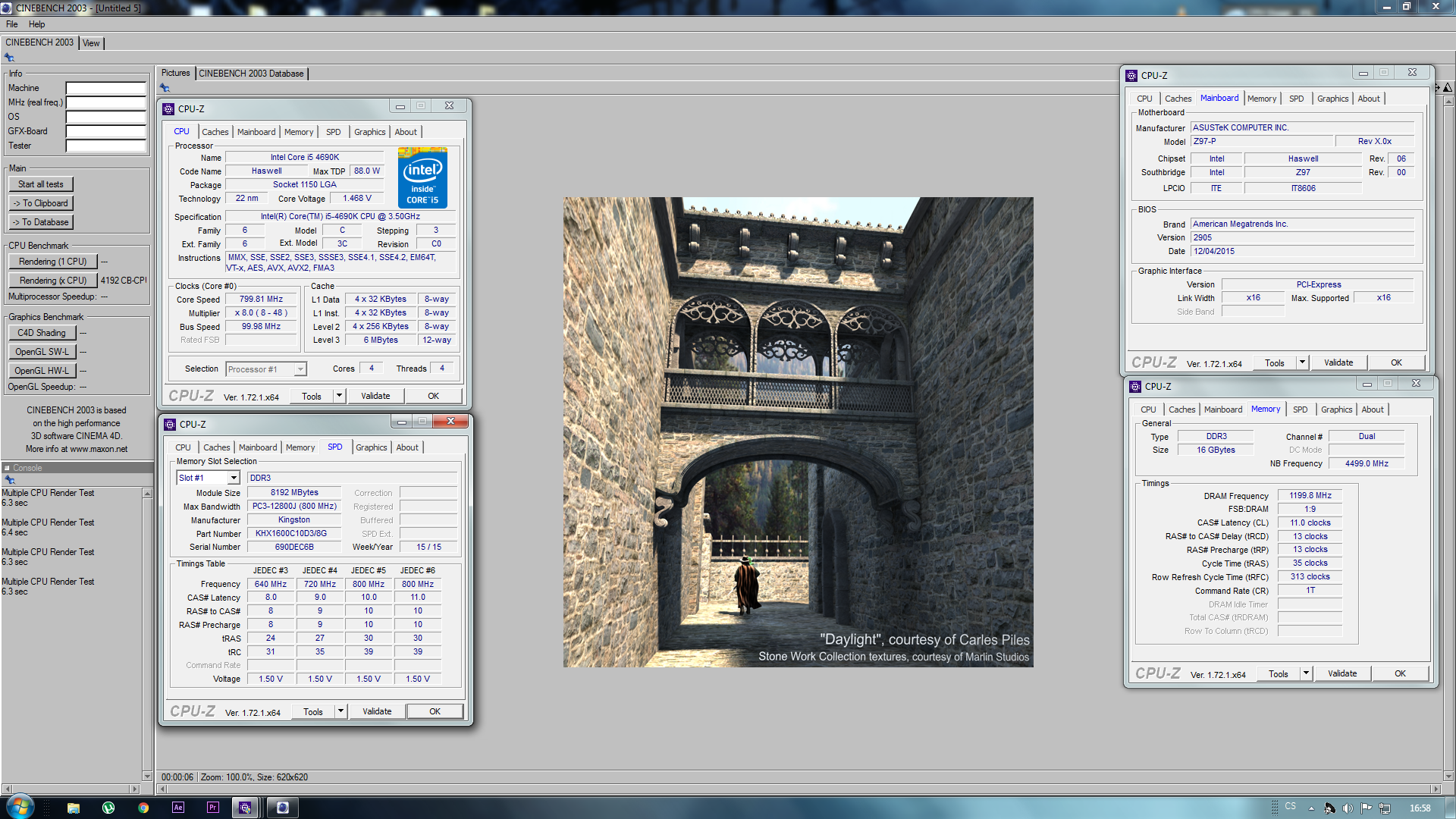The image size is (1456, 819).
Task: Click the To Database button
Action: tap(41, 222)
